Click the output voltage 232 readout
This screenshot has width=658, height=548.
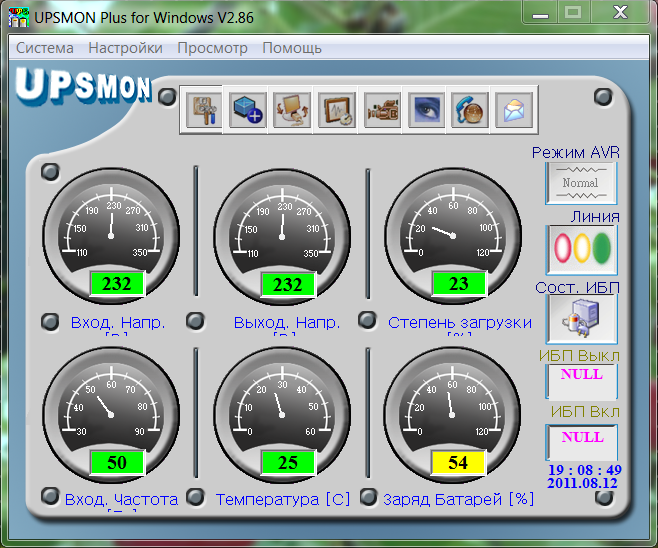click(288, 285)
